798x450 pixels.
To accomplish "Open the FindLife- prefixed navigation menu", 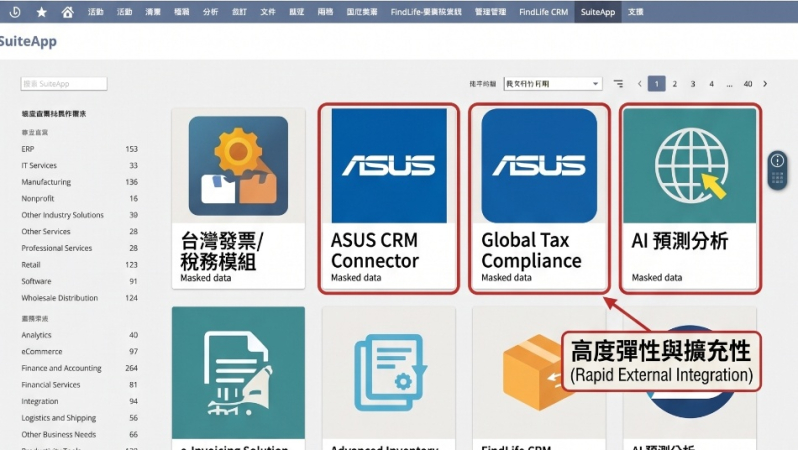I will 426,12.
